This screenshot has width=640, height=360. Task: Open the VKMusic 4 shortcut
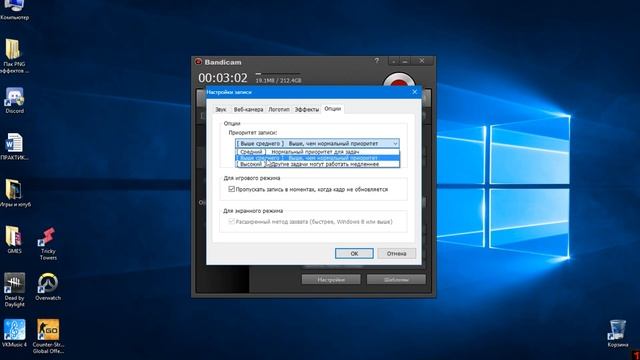click(x=14, y=333)
